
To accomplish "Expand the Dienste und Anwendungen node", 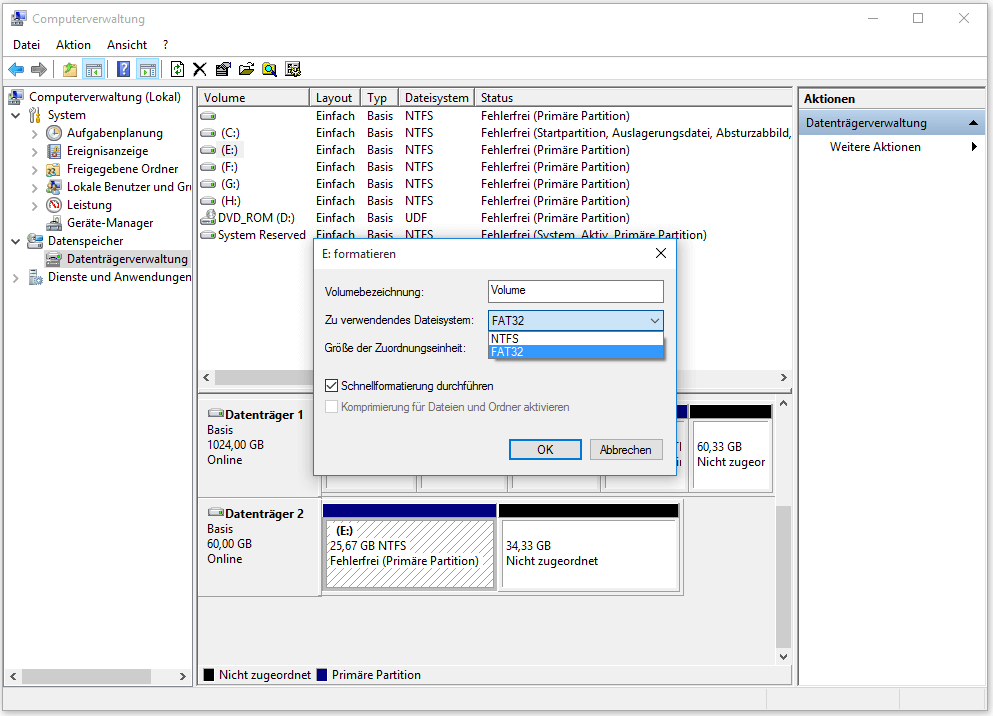I will click(16, 277).
